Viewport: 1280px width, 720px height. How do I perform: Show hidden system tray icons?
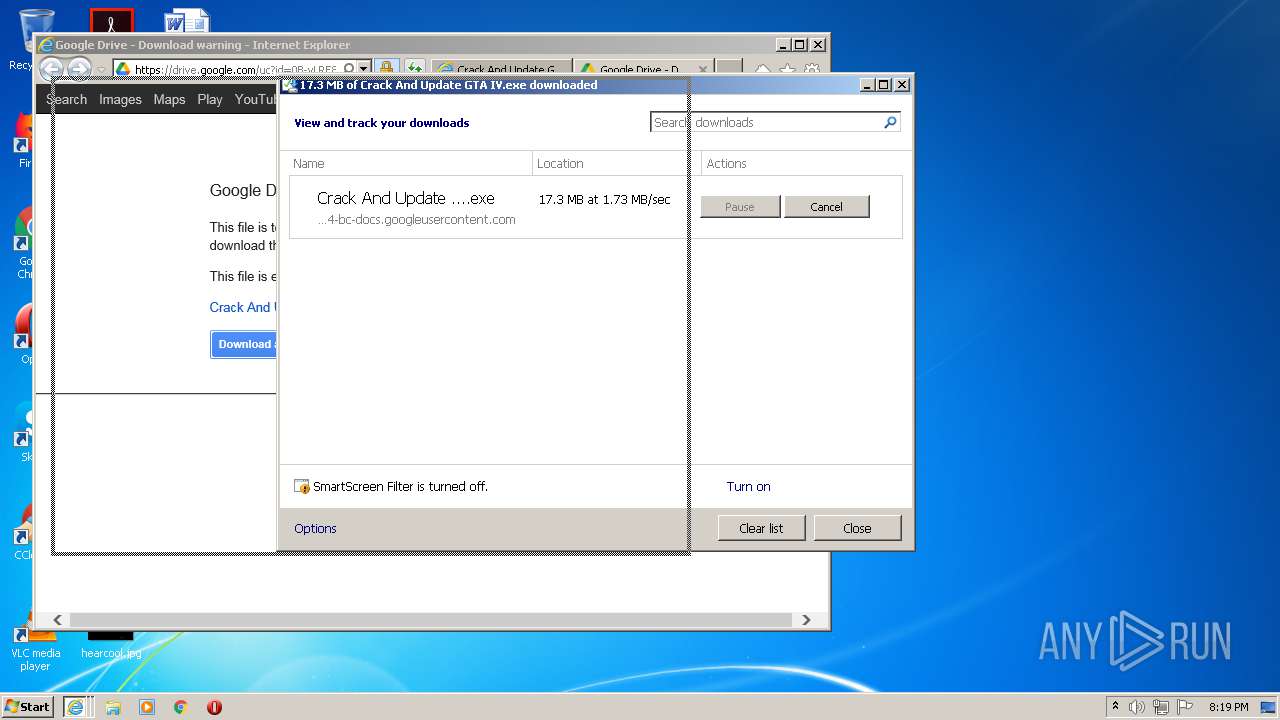(x=1116, y=706)
